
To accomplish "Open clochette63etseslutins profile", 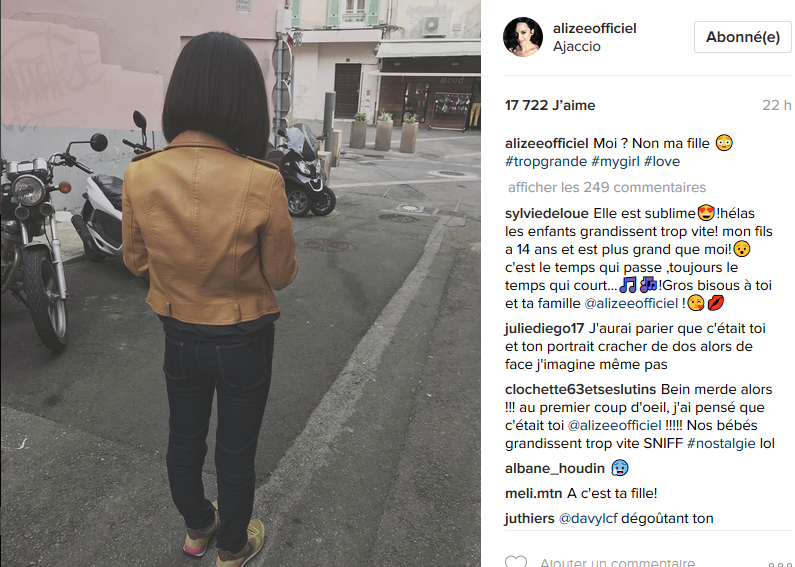I will click(x=581, y=389).
